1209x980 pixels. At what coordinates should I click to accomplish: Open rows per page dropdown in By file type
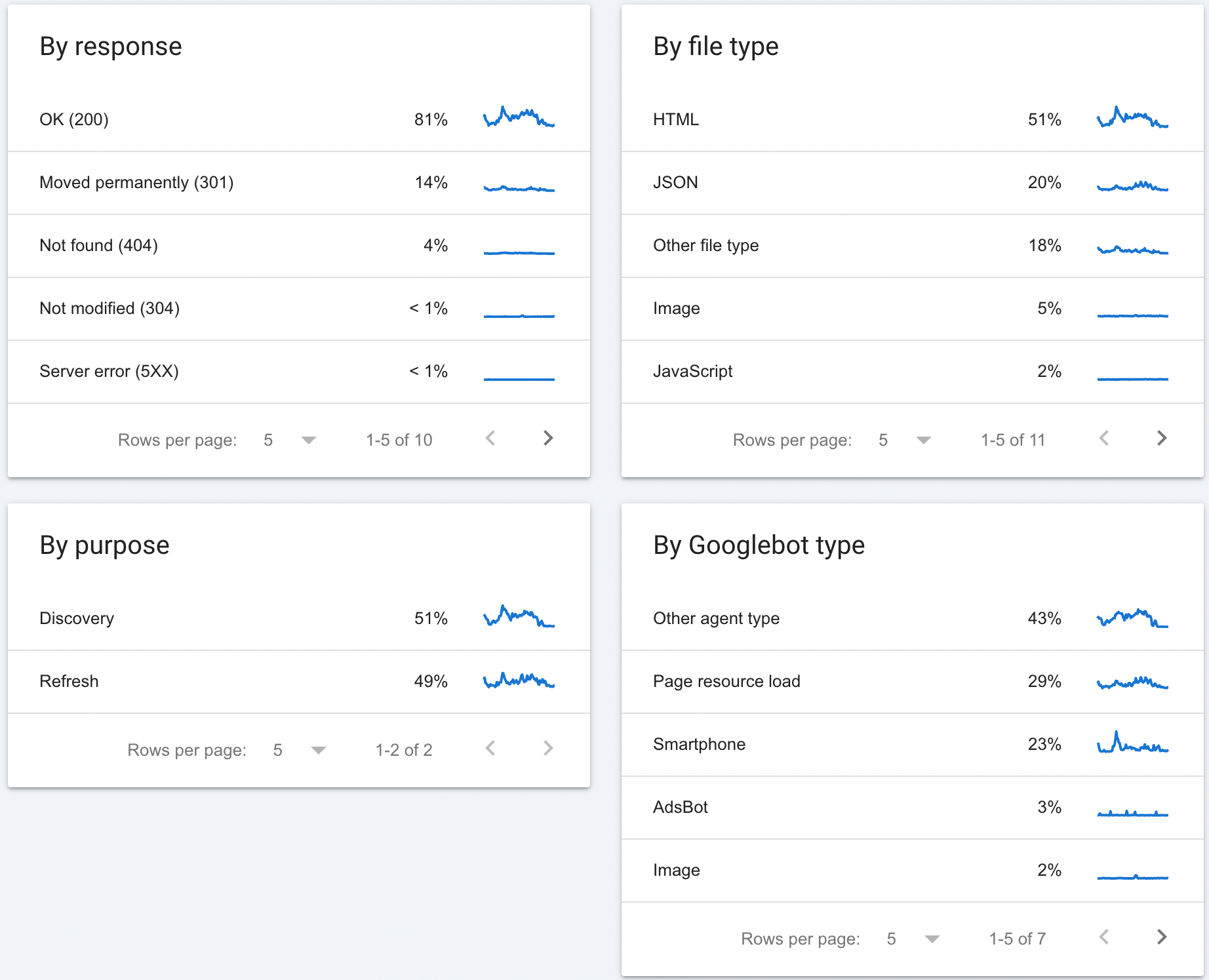904,440
